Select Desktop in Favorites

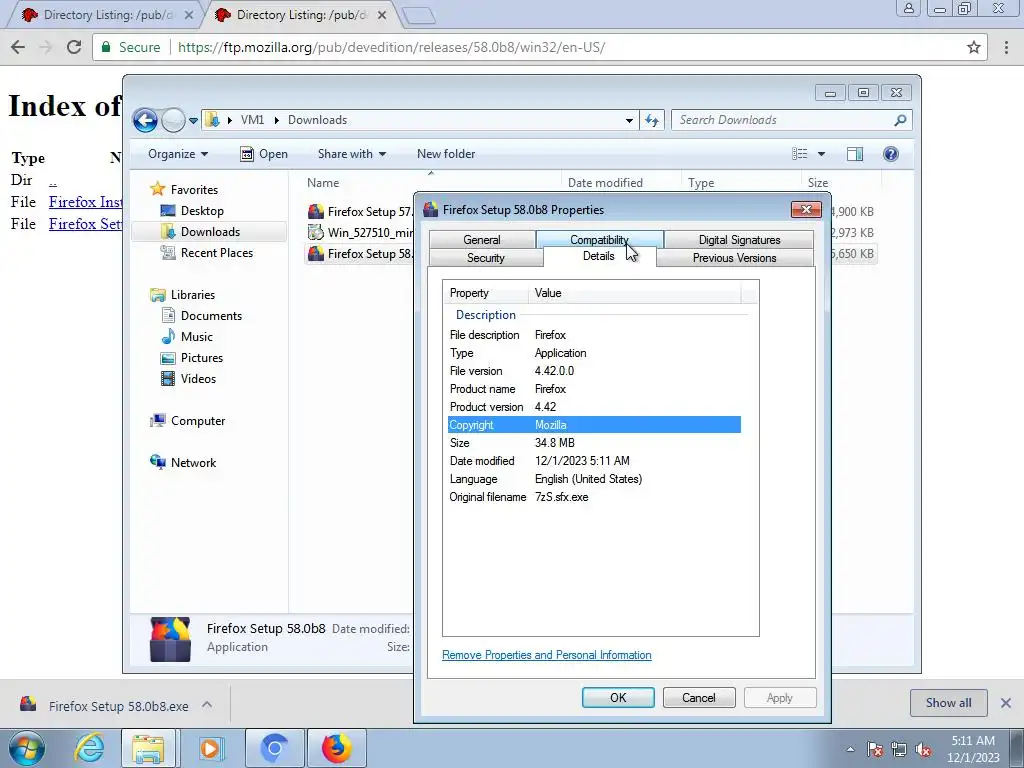coord(202,211)
